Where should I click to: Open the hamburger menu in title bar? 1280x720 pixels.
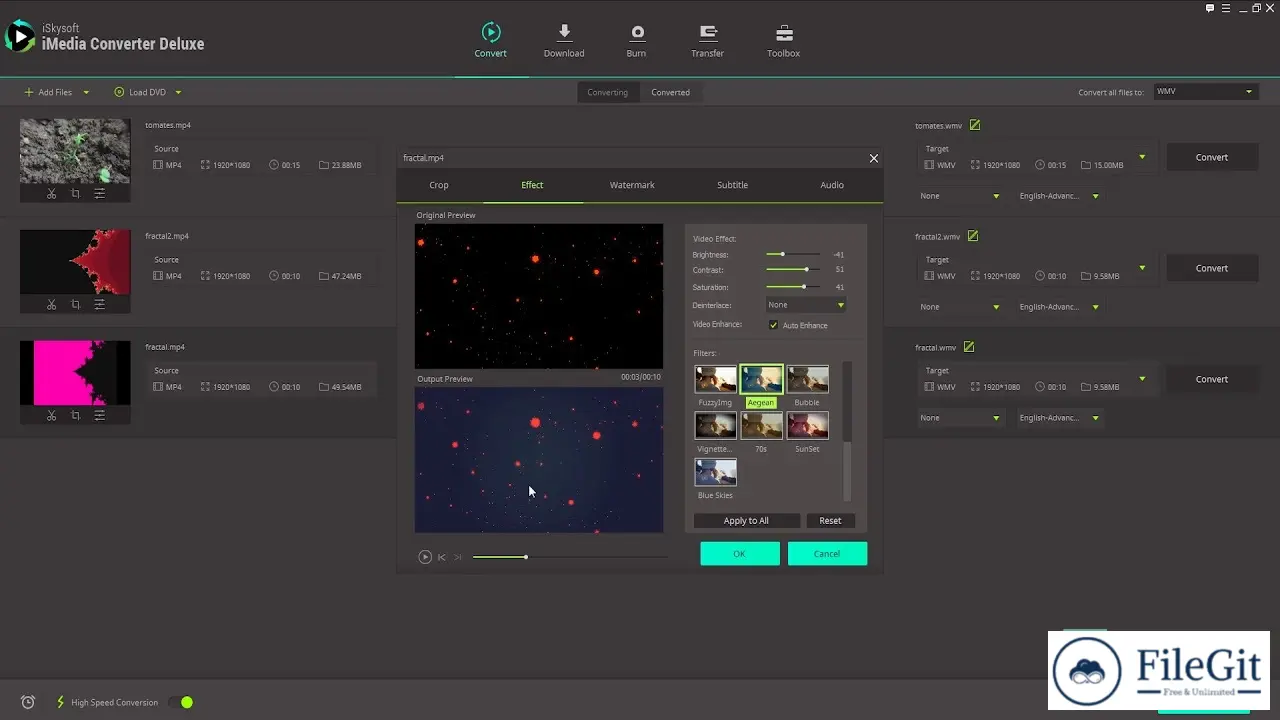pyautogui.click(x=1226, y=8)
